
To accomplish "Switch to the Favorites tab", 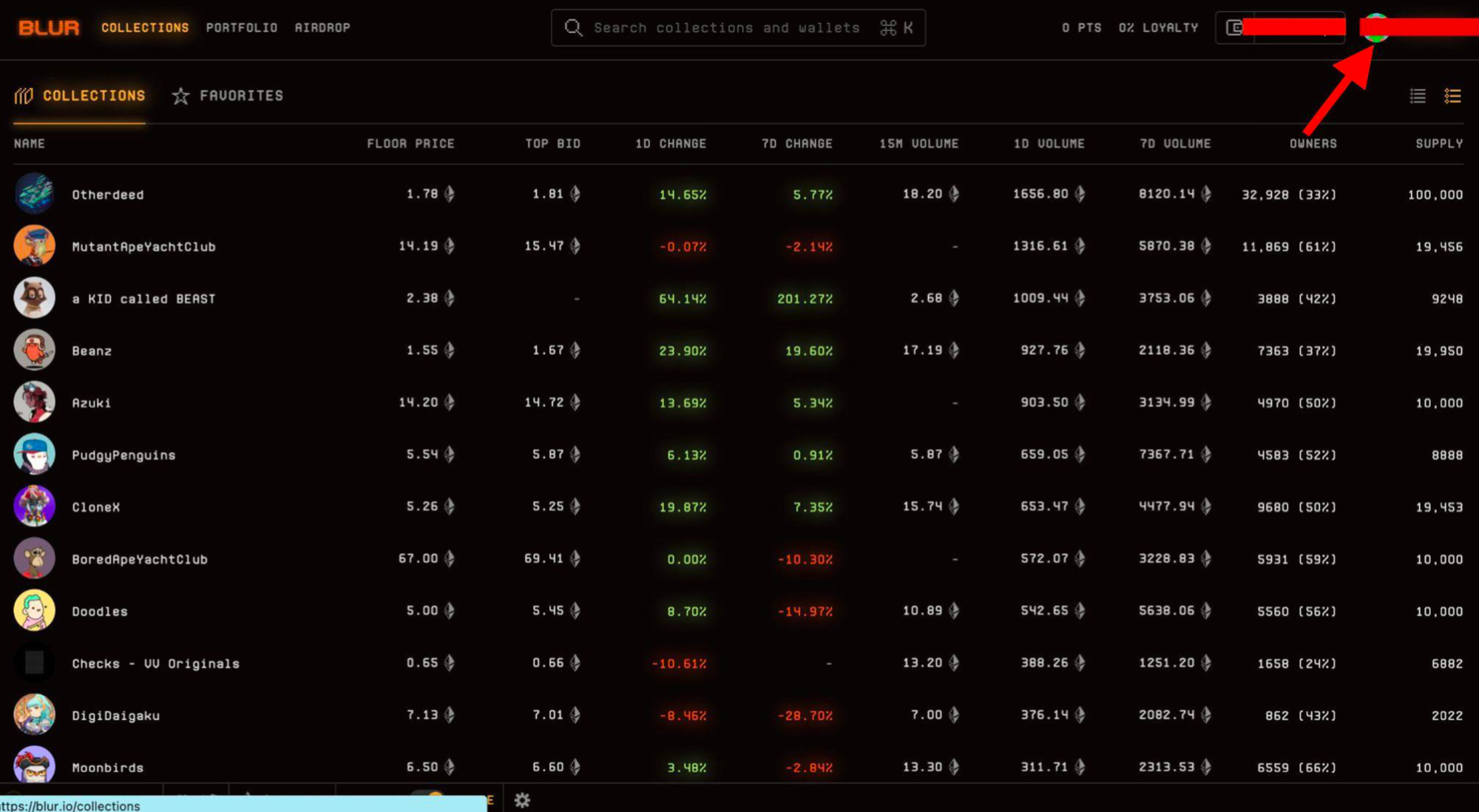I will coord(228,96).
